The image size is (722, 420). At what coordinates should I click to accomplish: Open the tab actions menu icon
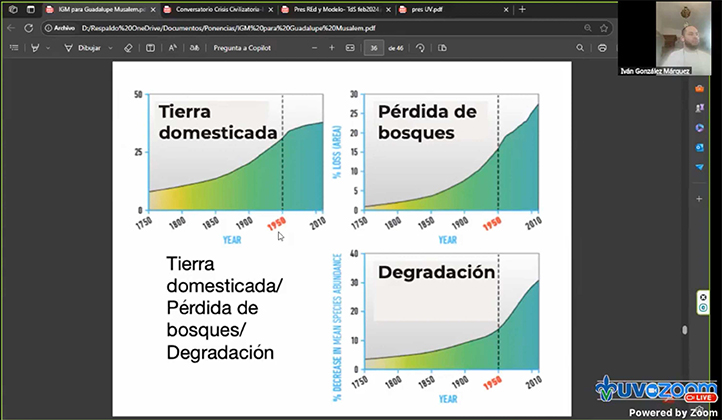coord(30,9)
